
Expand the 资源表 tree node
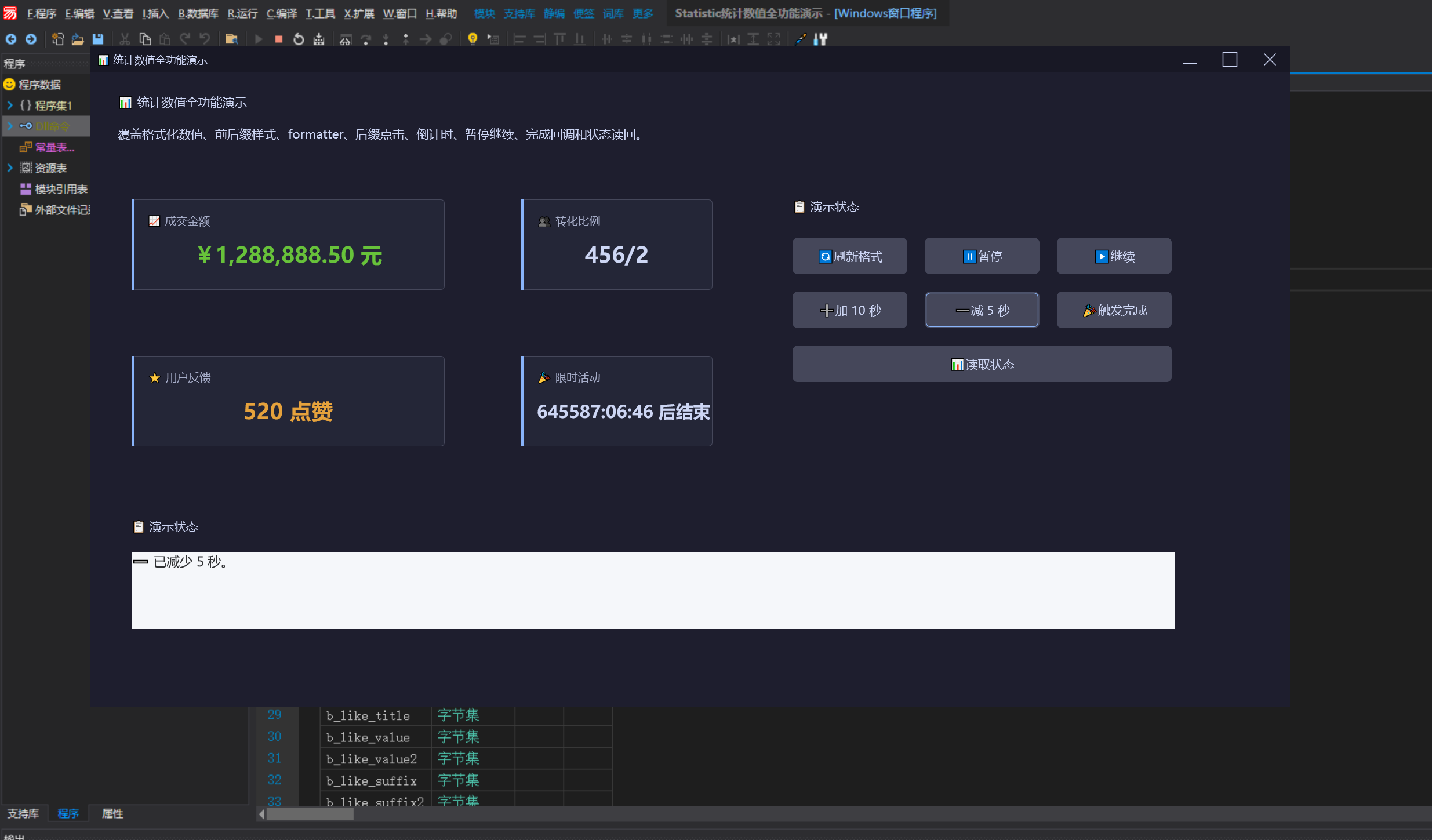tap(10, 168)
